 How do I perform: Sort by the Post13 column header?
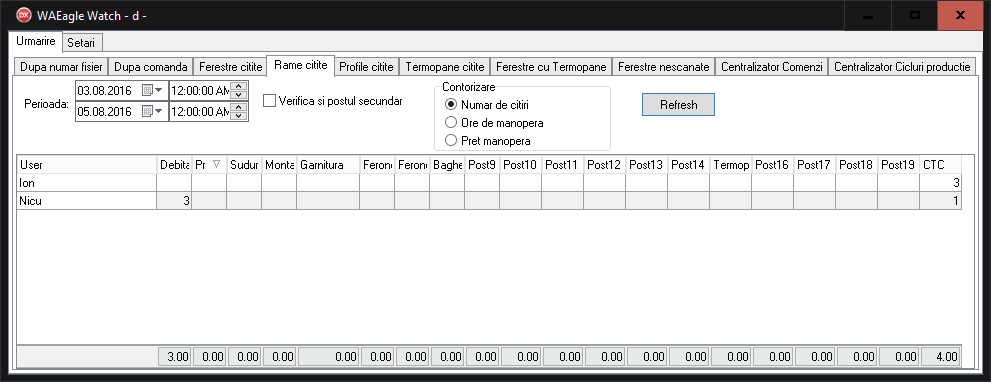click(647, 164)
